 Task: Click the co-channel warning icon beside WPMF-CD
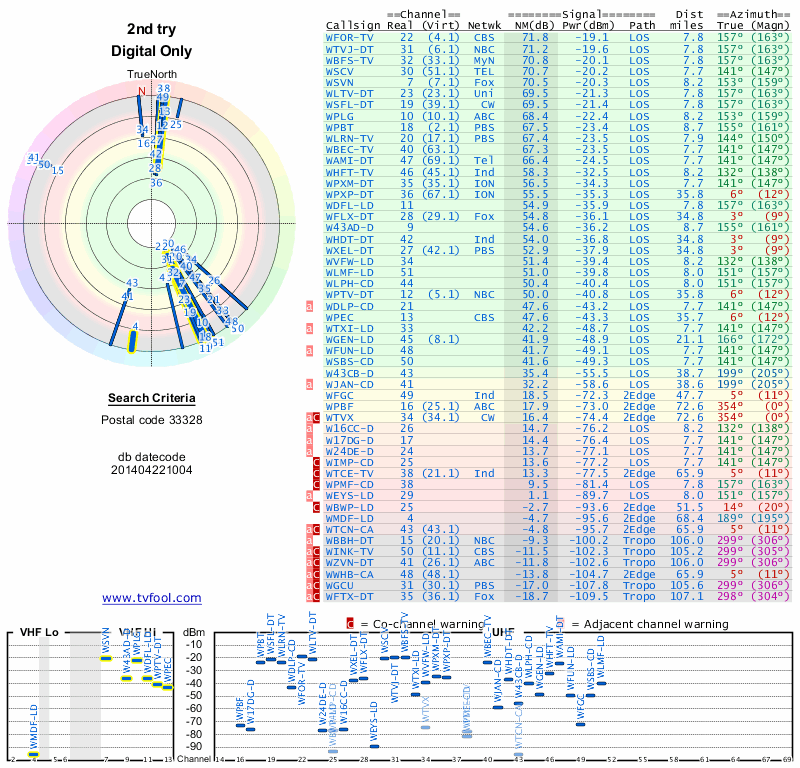(318, 484)
